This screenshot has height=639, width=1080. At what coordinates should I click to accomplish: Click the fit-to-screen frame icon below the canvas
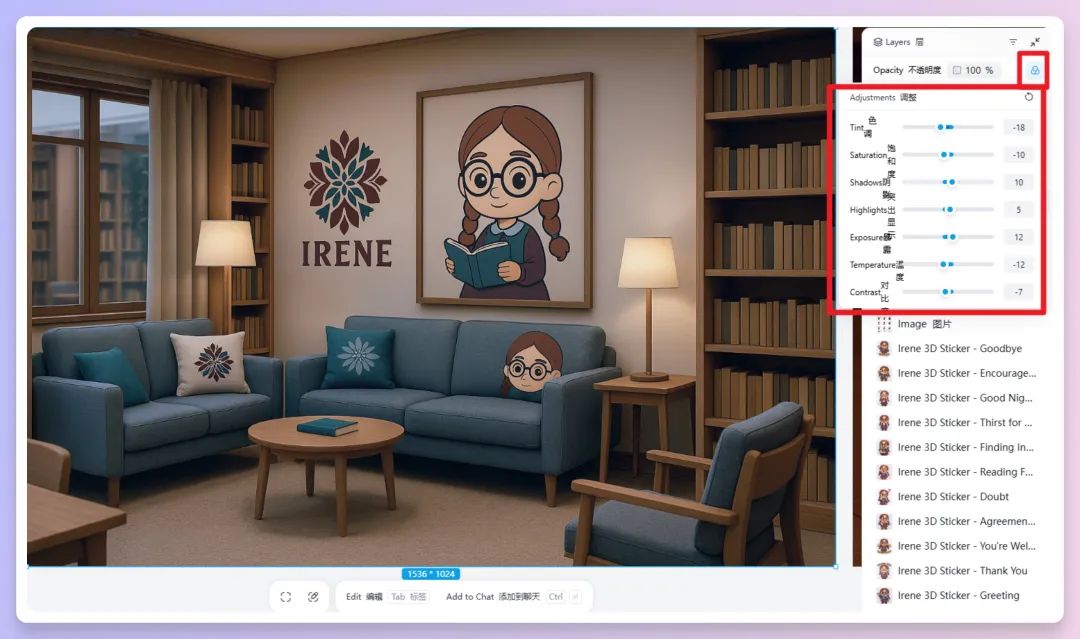click(x=286, y=597)
